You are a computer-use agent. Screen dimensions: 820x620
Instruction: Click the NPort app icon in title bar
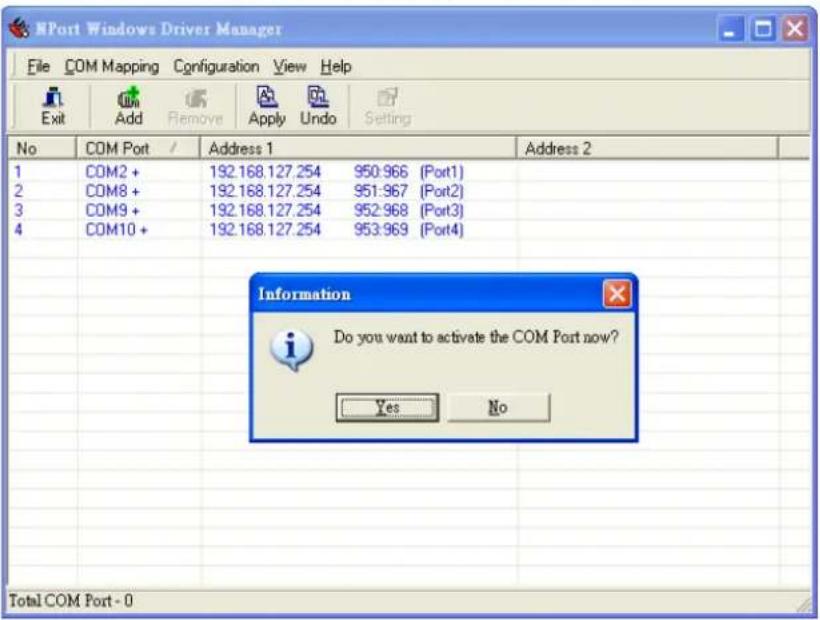click(x=19, y=28)
